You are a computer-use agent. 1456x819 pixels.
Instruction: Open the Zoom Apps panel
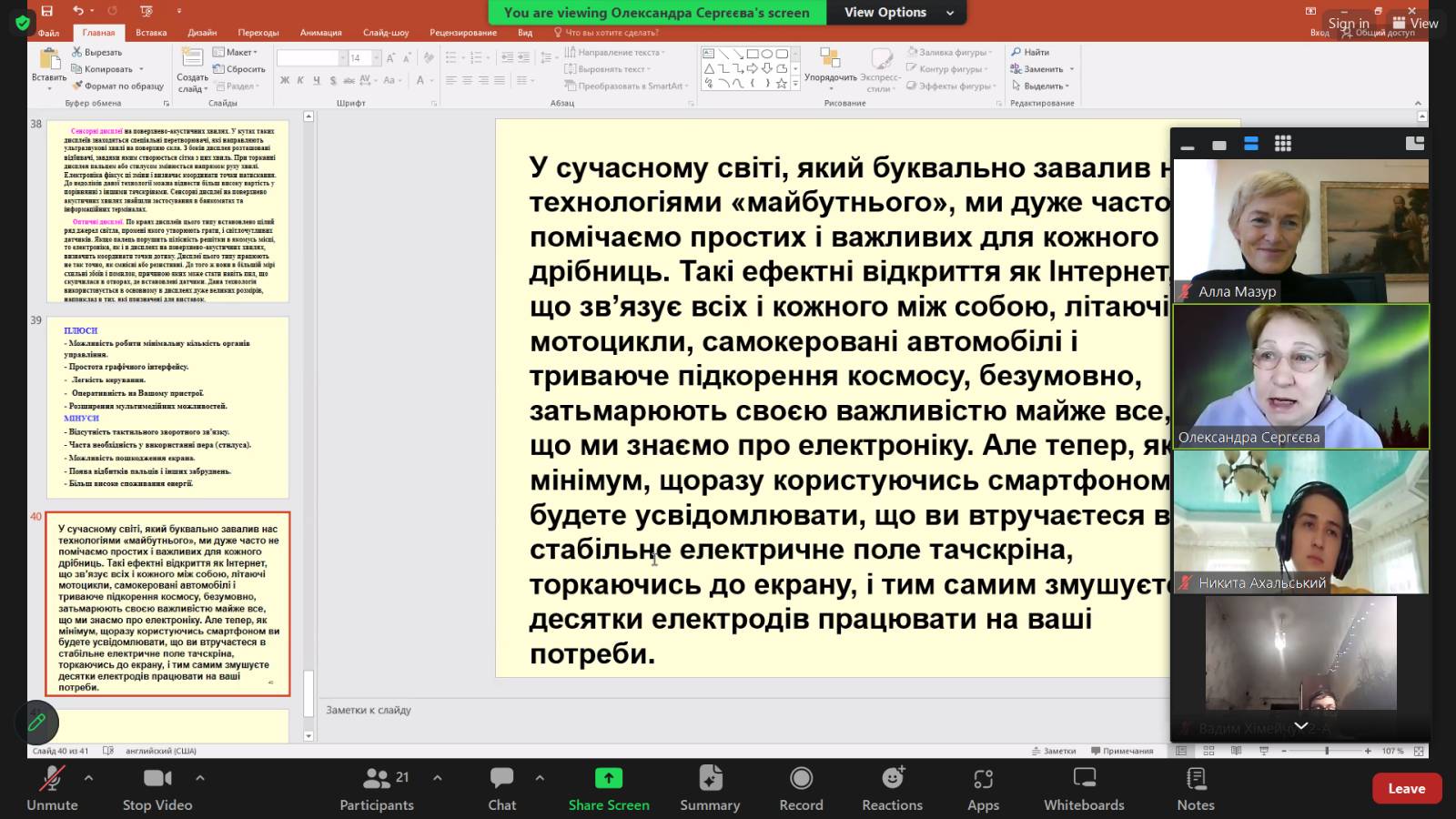(983, 788)
